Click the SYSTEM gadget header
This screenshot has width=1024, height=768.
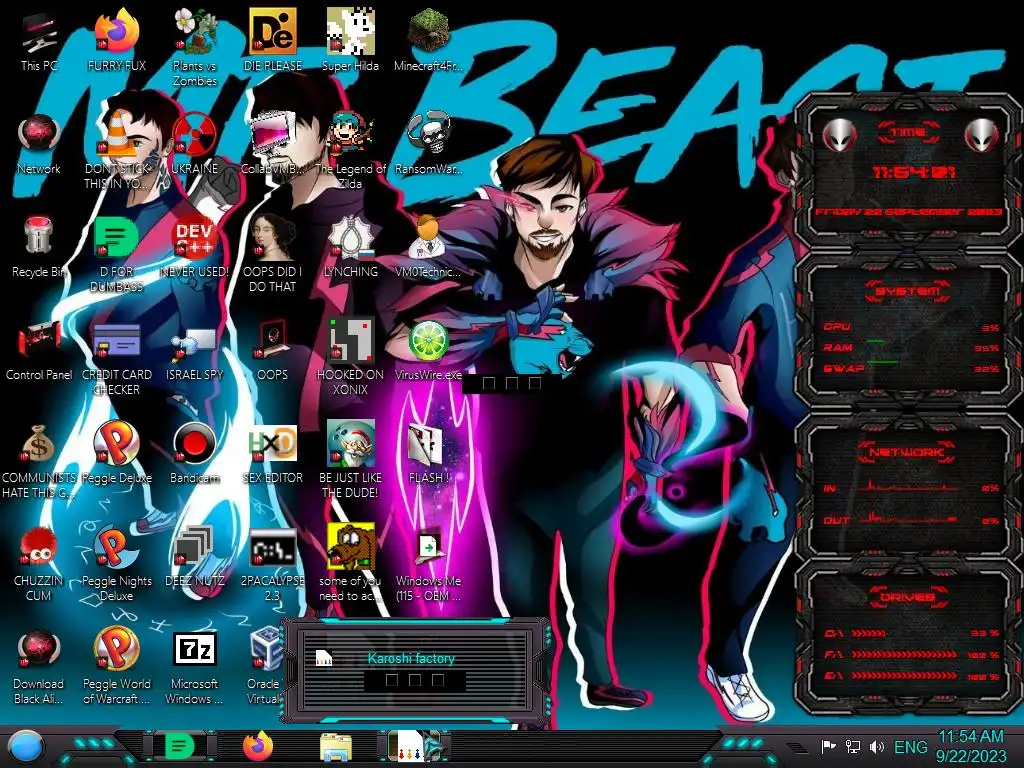click(x=908, y=291)
